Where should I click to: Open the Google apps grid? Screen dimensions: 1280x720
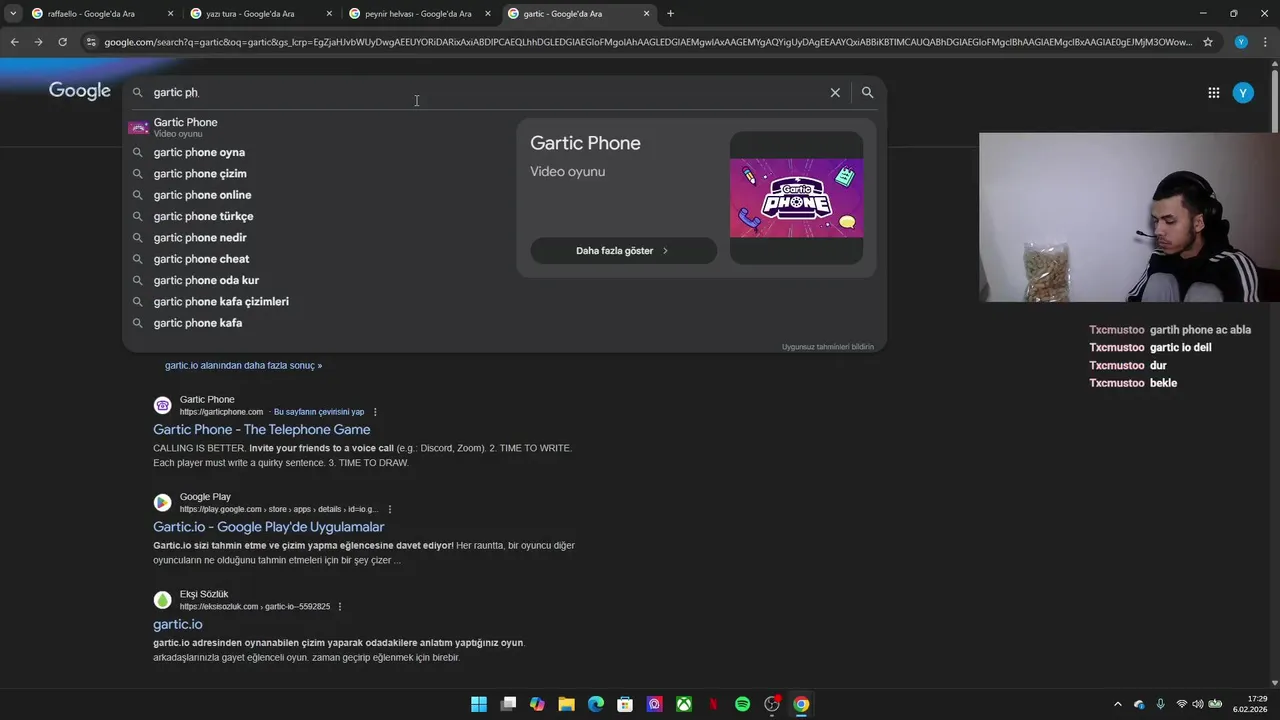click(x=1213, y=93)
